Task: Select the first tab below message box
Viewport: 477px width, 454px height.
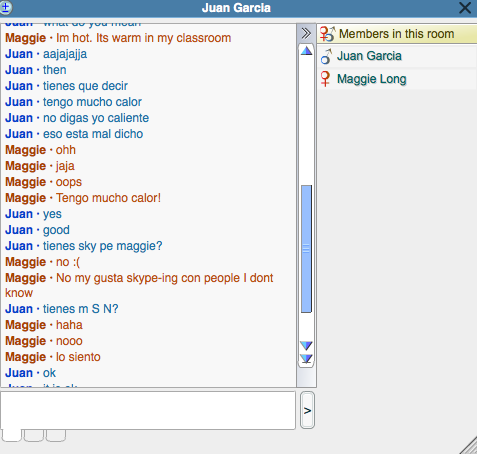Action: coord(12,436)
